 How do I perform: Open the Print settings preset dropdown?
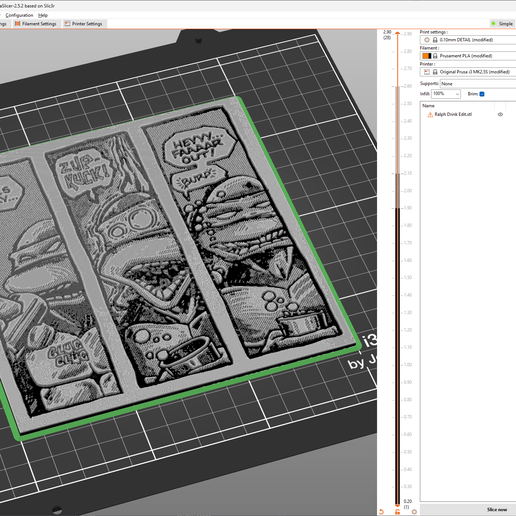(468, 40)
